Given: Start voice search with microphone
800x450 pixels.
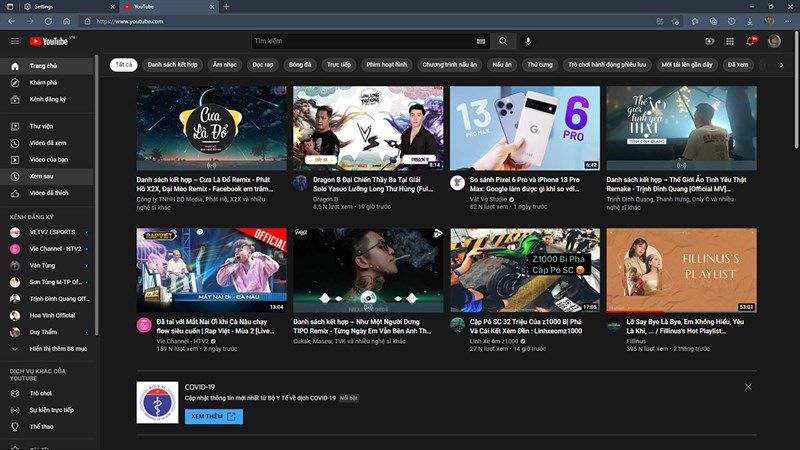Looking at the screenshot, I should (528, 41).
